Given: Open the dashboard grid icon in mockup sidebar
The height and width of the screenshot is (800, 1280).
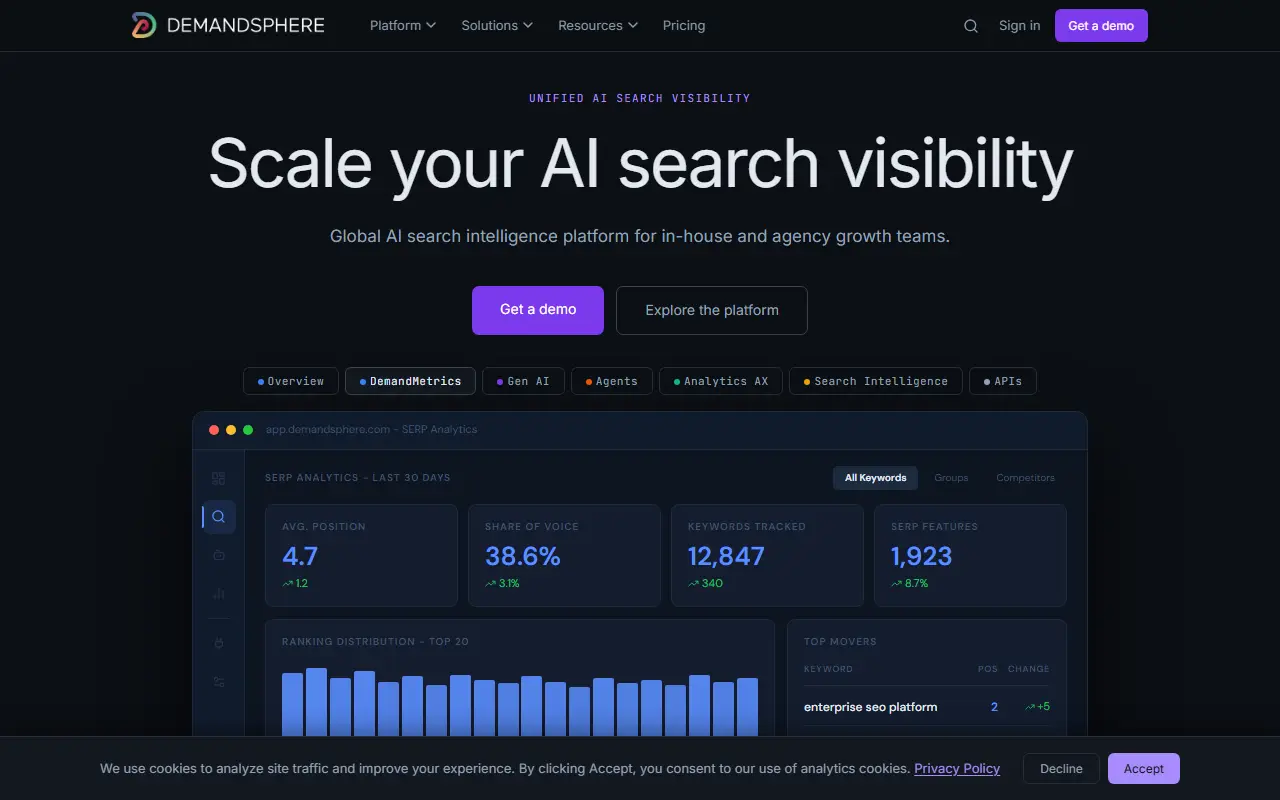Looking at the screenshot, I should point(219,479).
